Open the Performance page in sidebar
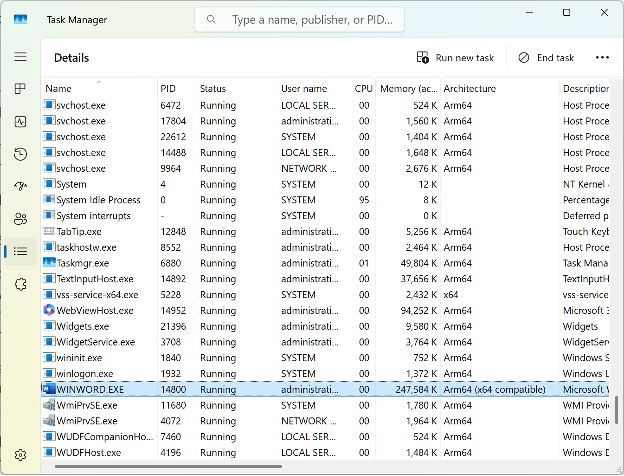Screen dimensions: 624x476 [x=20, y=121]
